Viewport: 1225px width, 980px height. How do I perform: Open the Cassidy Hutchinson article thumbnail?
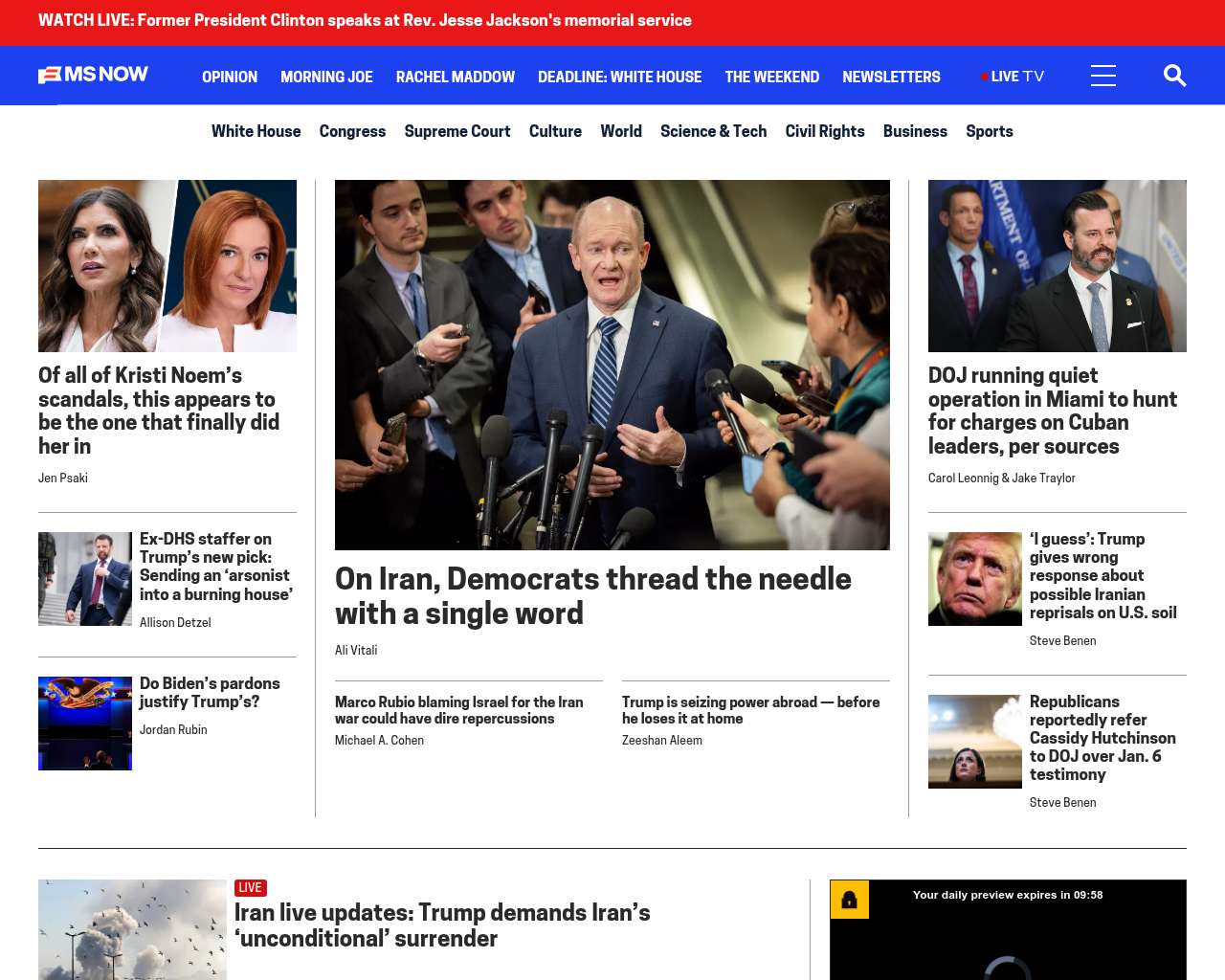(x=975, y=742)
